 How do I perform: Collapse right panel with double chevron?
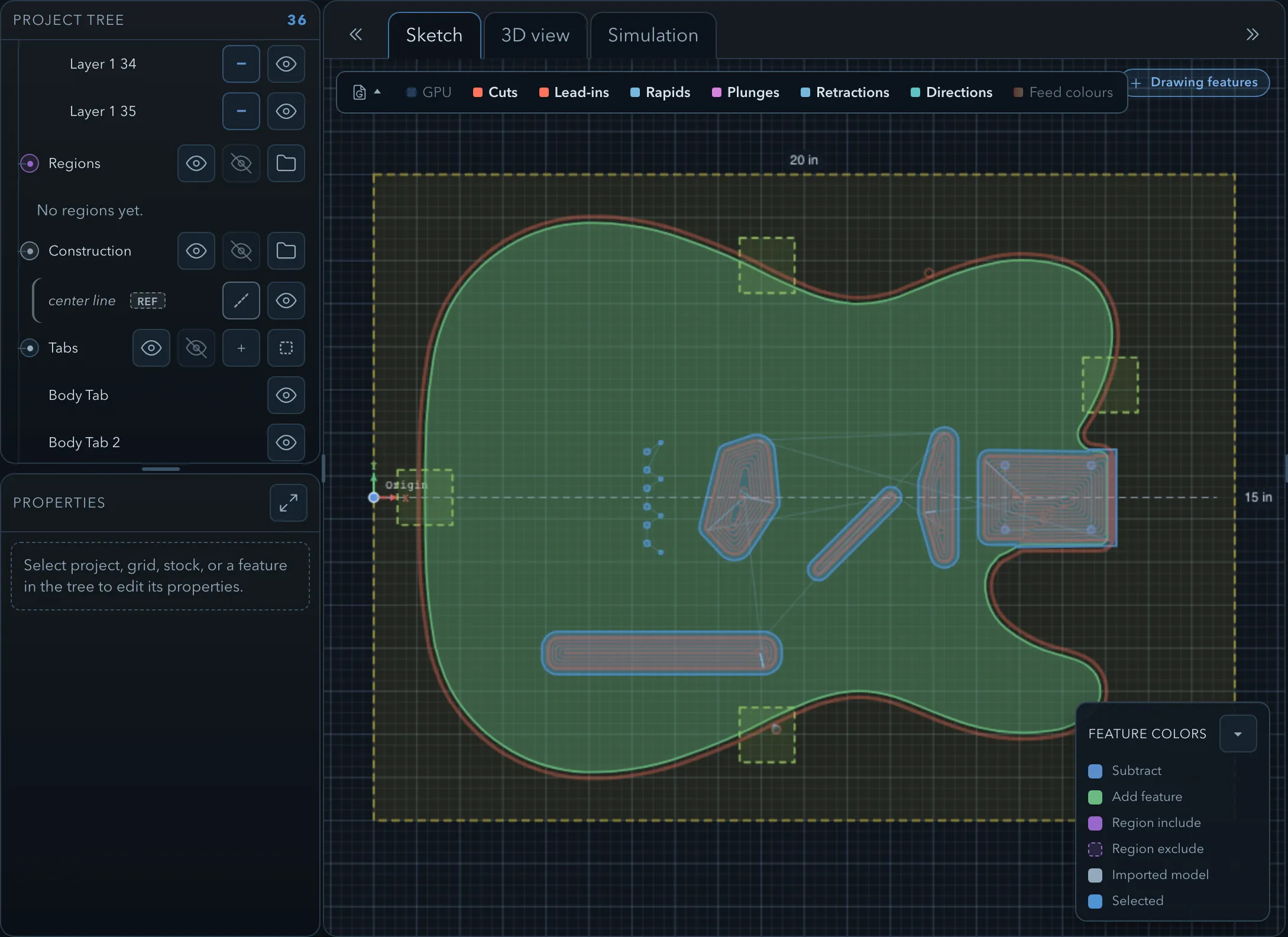1252,34
